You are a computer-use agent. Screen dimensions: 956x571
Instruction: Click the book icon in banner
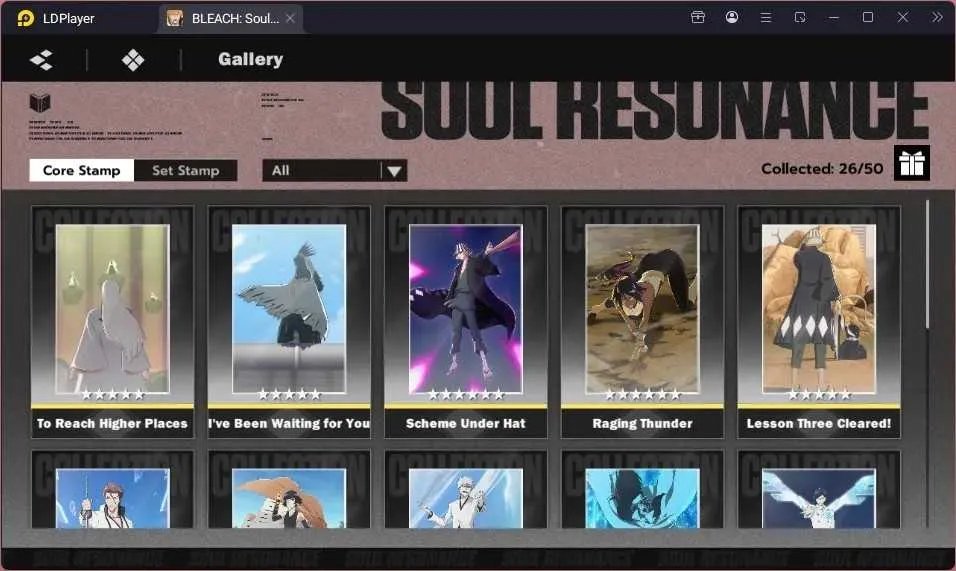tap(40, 103)
